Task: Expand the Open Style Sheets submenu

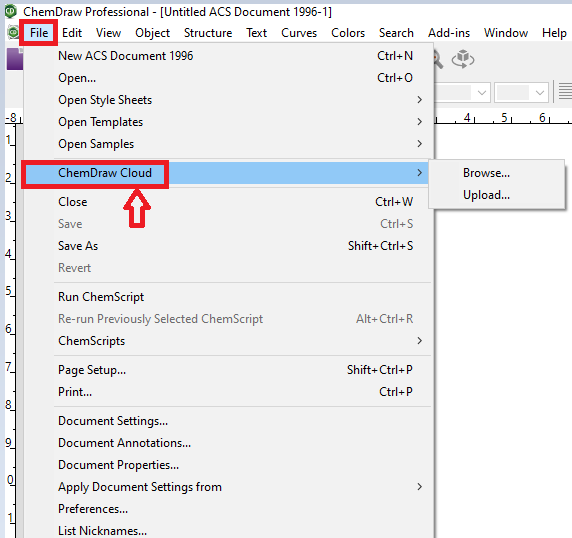Action: (x=229, y=100)
